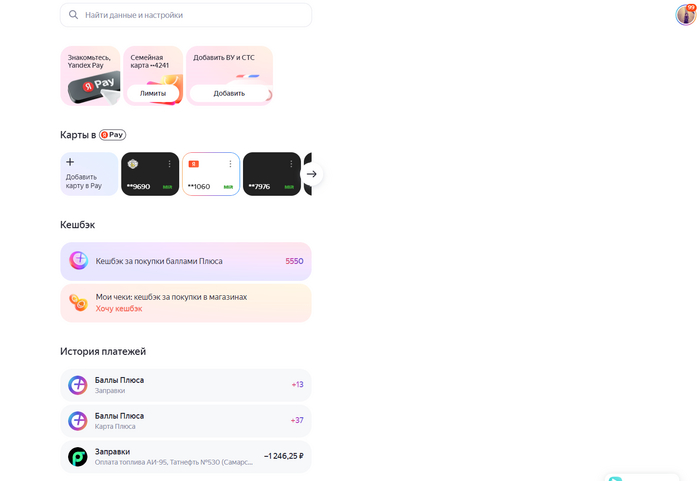Click the green Заправки icon in payment history
This screenshot has height=481, width=700.
(x=78, y=457)
